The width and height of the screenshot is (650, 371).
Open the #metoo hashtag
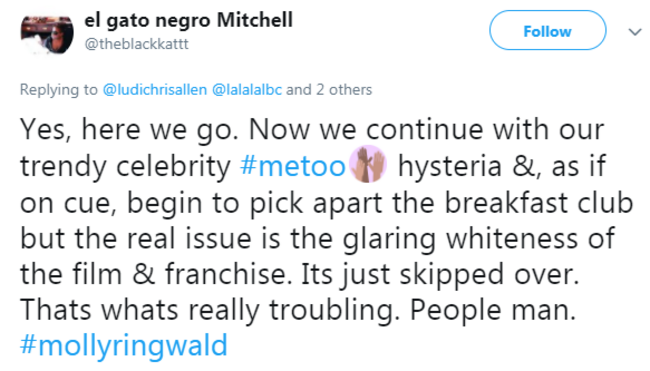coord(293,166)
